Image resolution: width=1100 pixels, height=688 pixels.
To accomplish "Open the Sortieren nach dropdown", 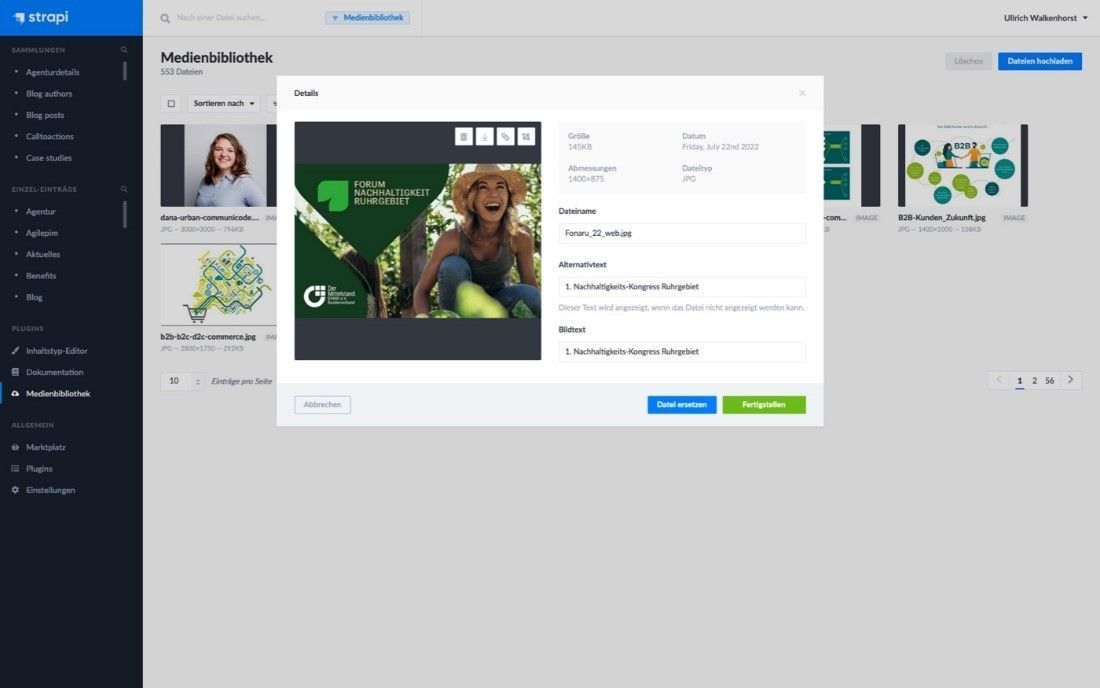I will coord(221,103).
